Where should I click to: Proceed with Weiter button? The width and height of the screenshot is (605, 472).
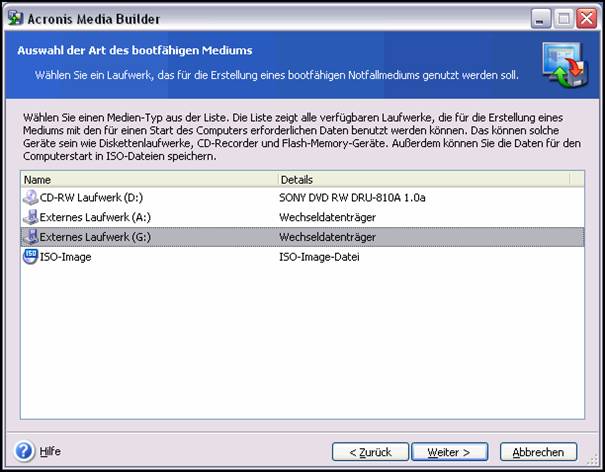[x=450, y=452]
